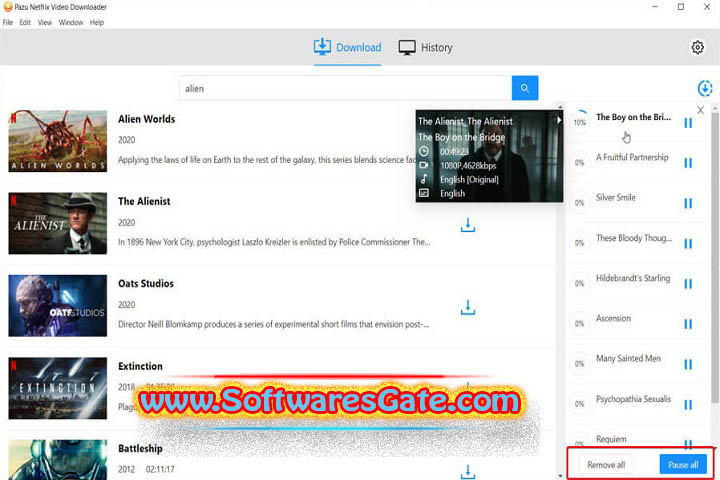This screenshot has width=720, height=480.
Task: Click English [Original] audio info in tooltip
Action: (x=469, y=180)
